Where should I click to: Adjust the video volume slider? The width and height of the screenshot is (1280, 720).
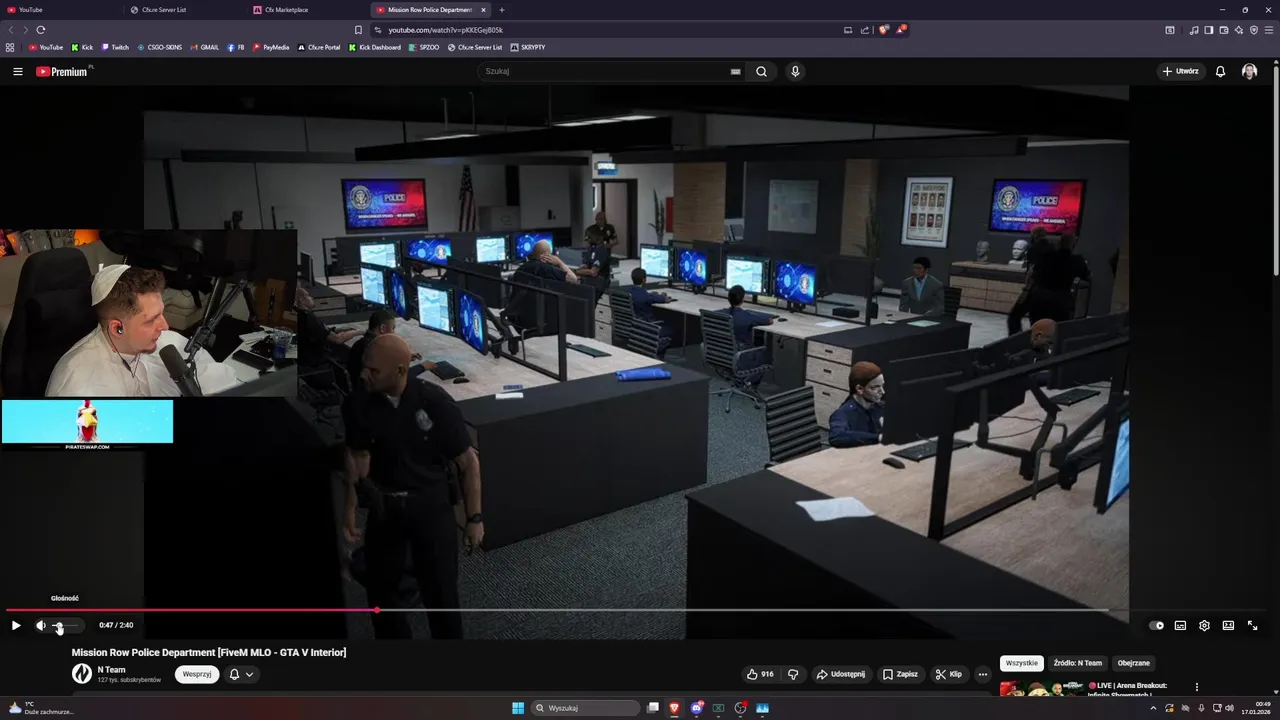tap(65, 625)
